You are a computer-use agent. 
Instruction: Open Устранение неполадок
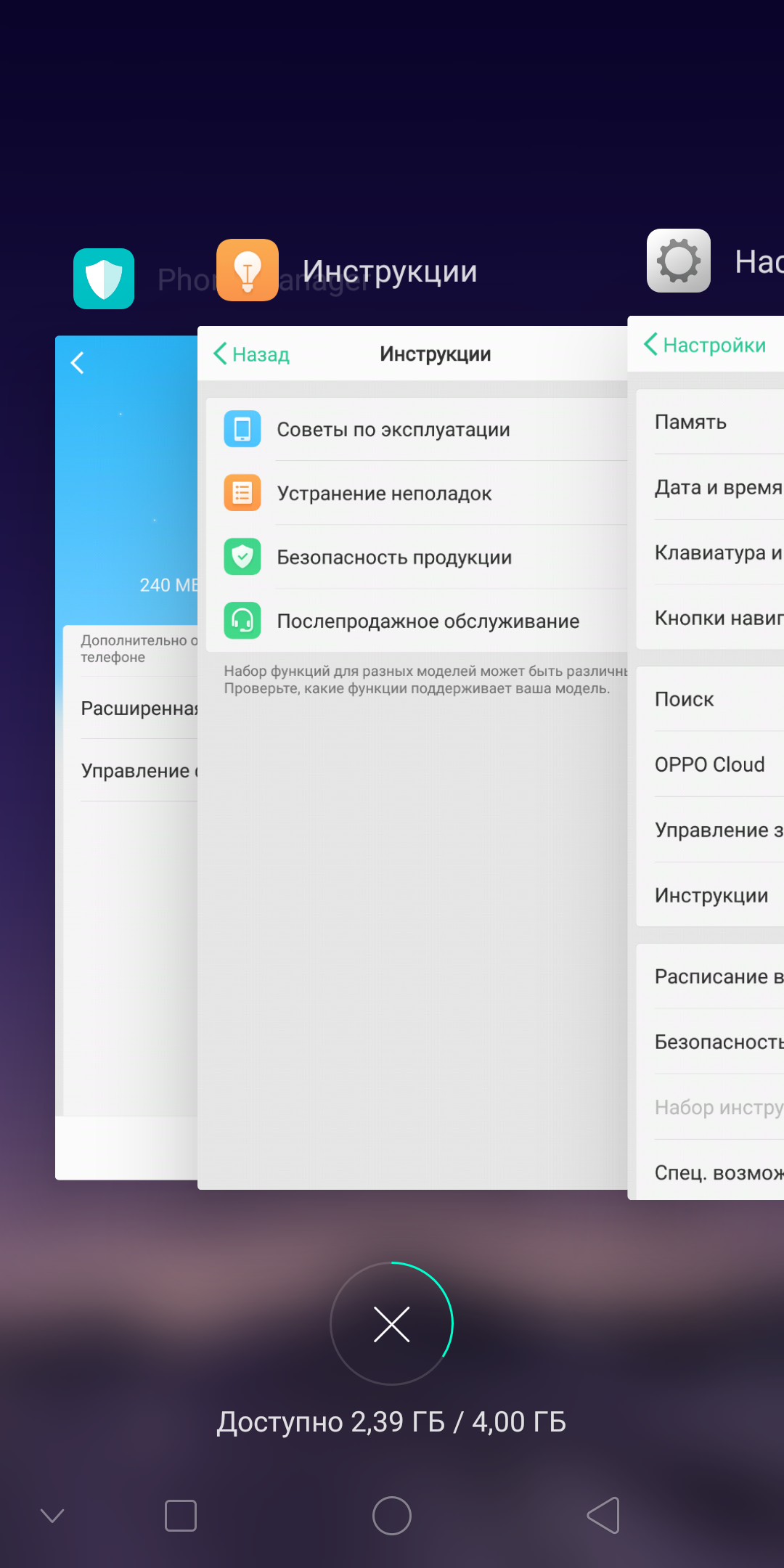(x=417, y=493)
